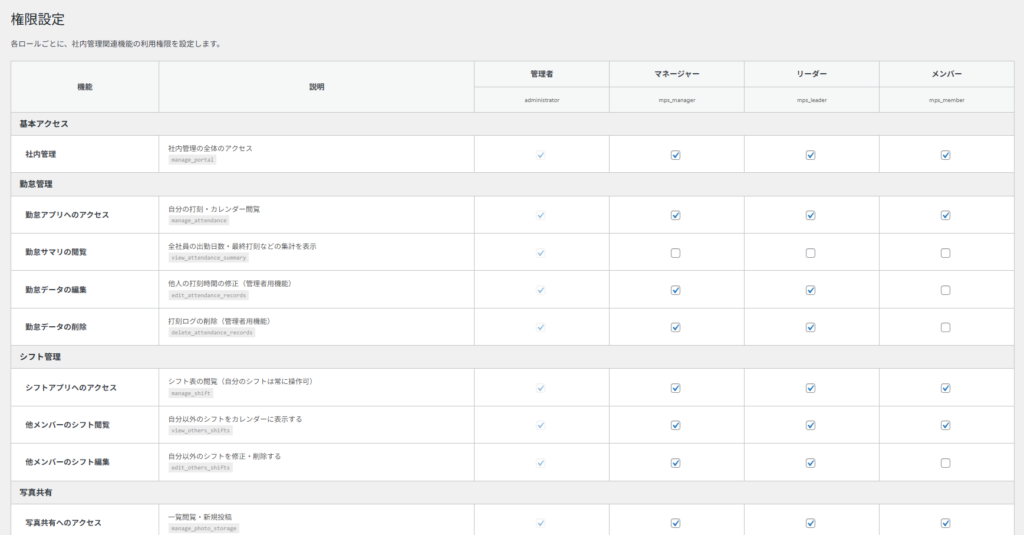Click the マネージャー column header

676,74
